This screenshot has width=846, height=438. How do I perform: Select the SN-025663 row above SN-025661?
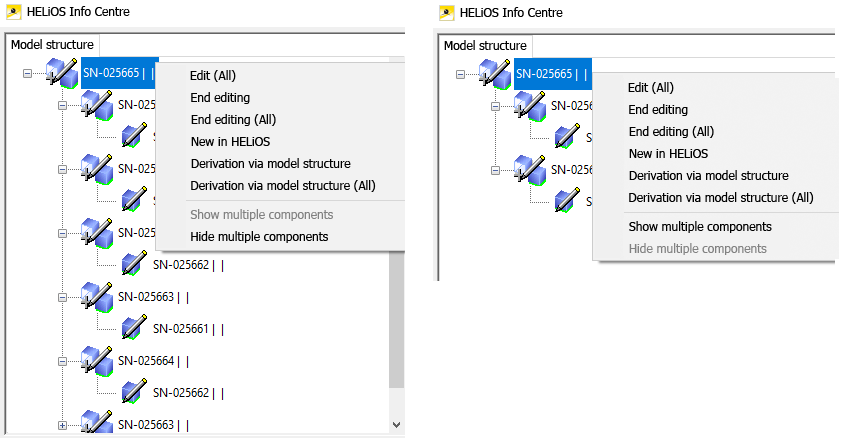pos(153,297)
